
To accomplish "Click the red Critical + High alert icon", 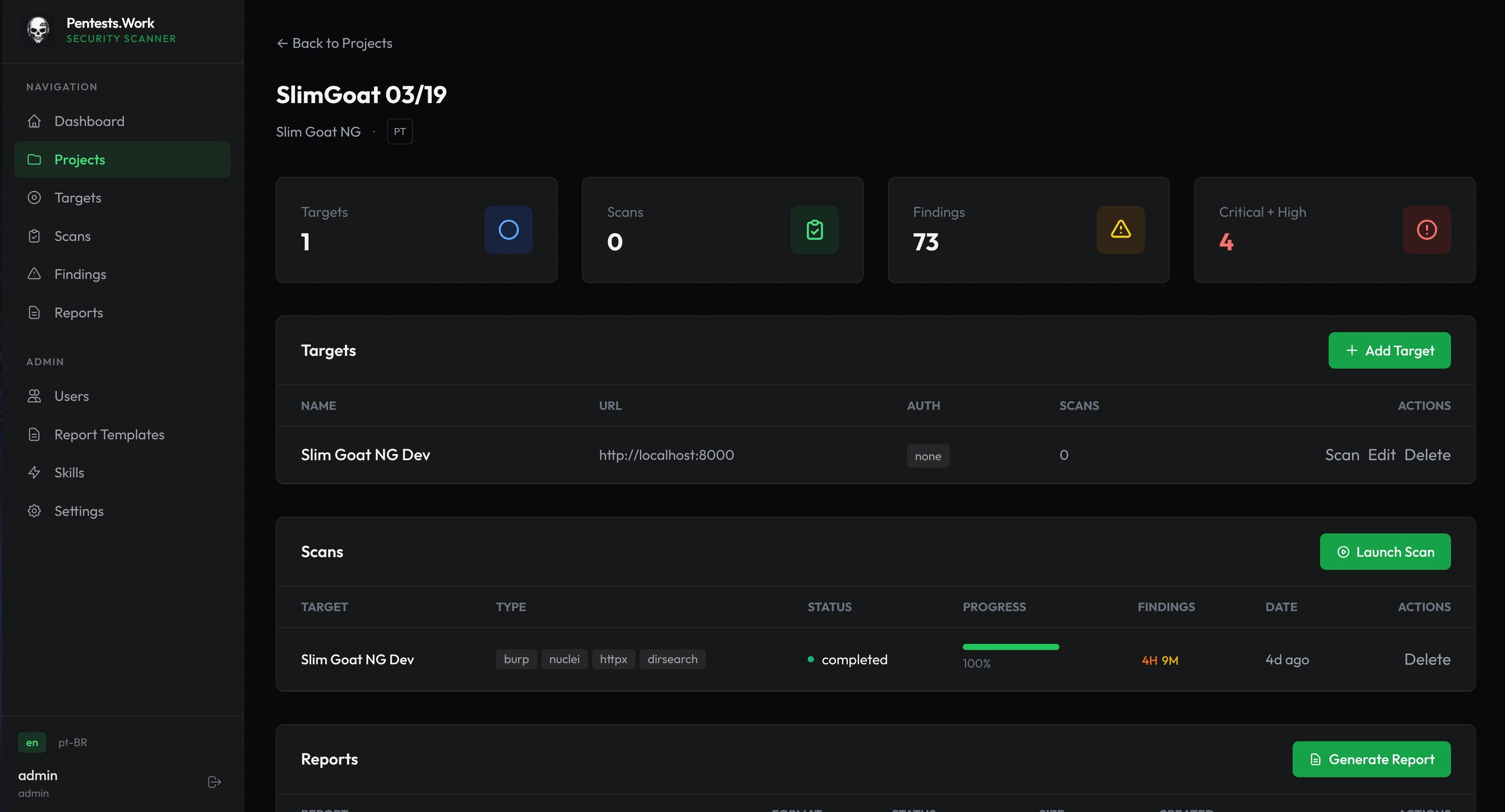I will click(1426, 229).
